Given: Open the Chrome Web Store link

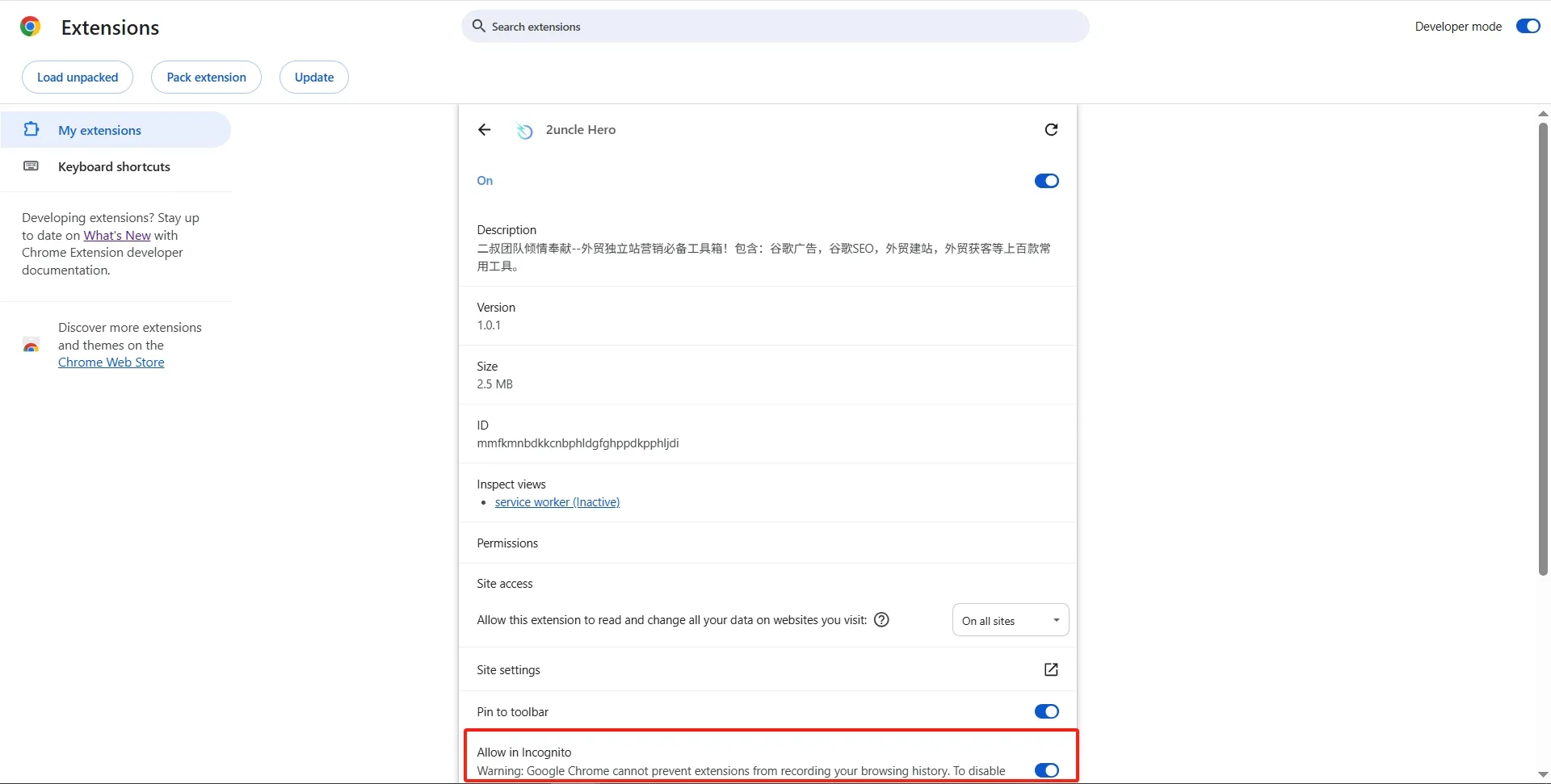Looking at the screenshot, I should point(111,363).
